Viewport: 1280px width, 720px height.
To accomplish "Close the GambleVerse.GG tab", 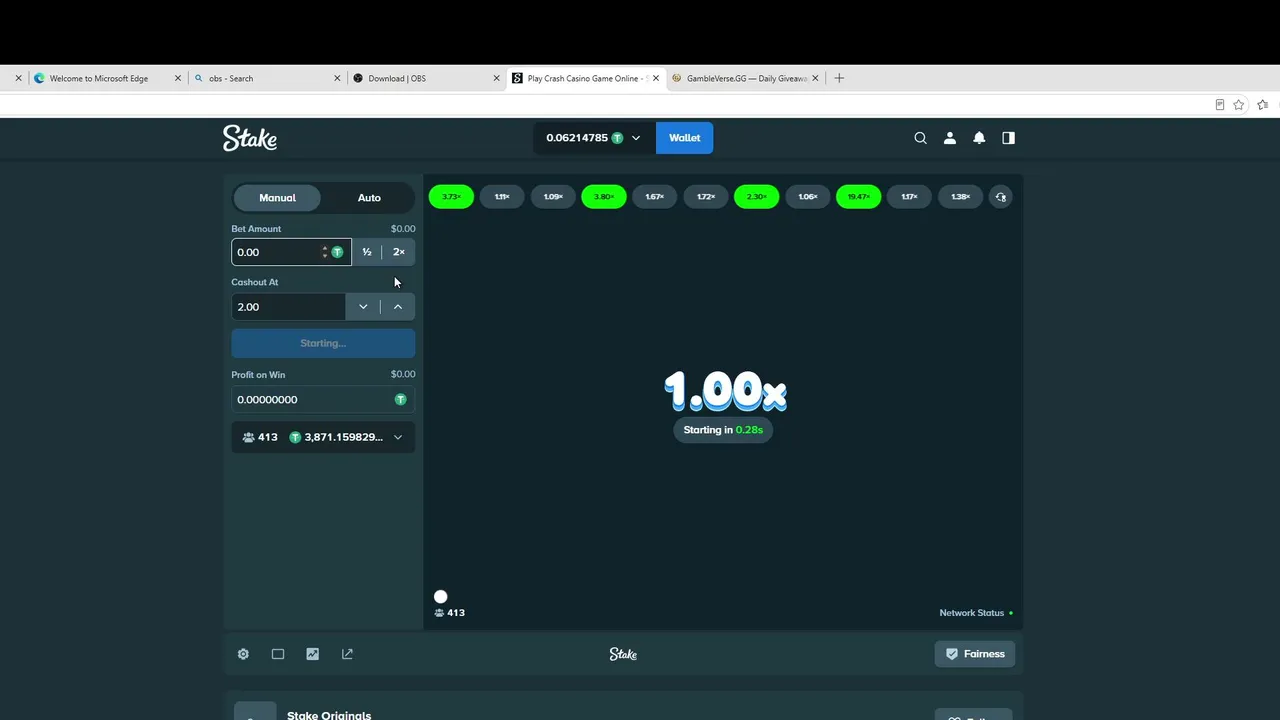I will (x=815, y=78).
